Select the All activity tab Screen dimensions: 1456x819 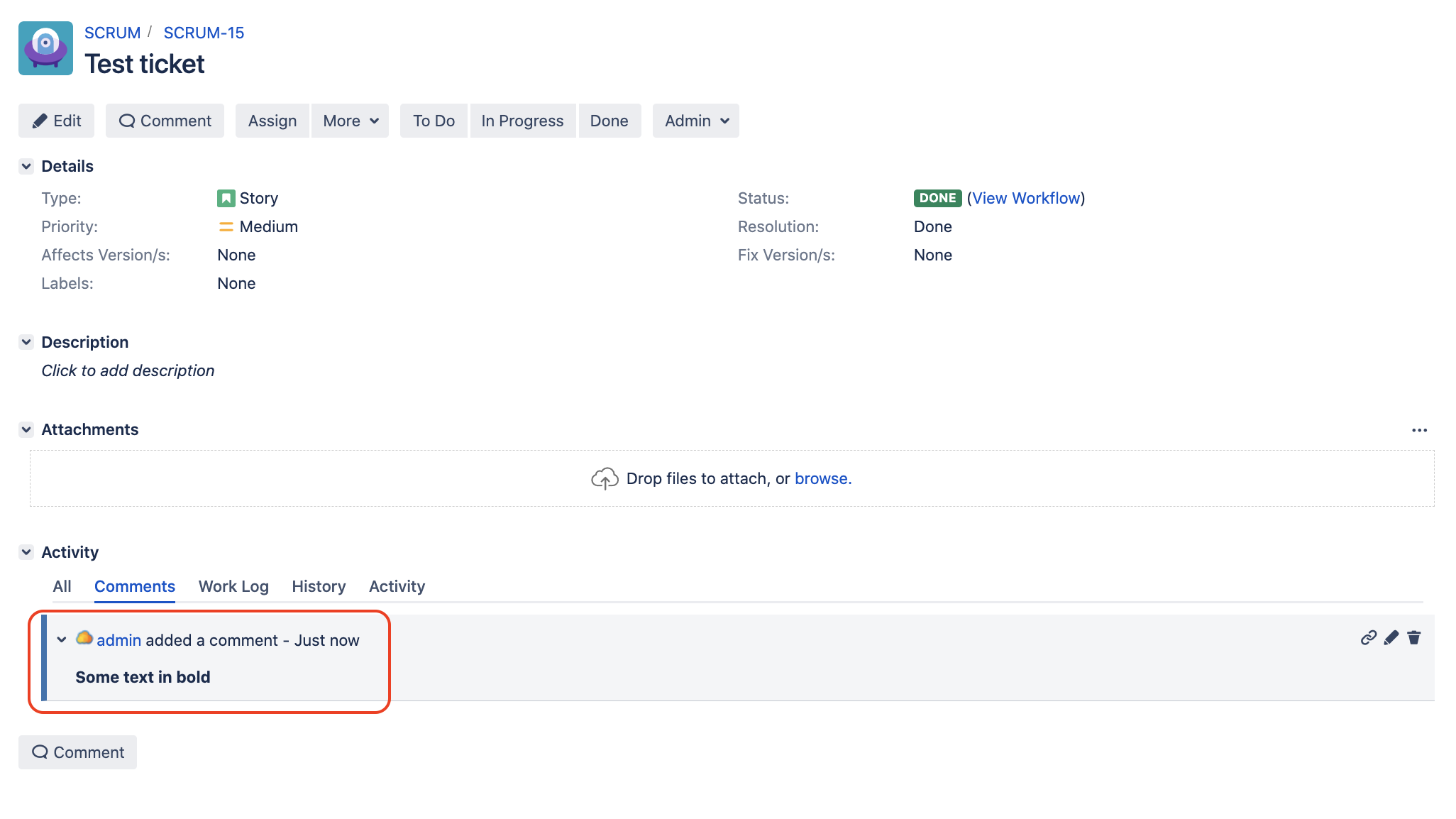(62, 586)
